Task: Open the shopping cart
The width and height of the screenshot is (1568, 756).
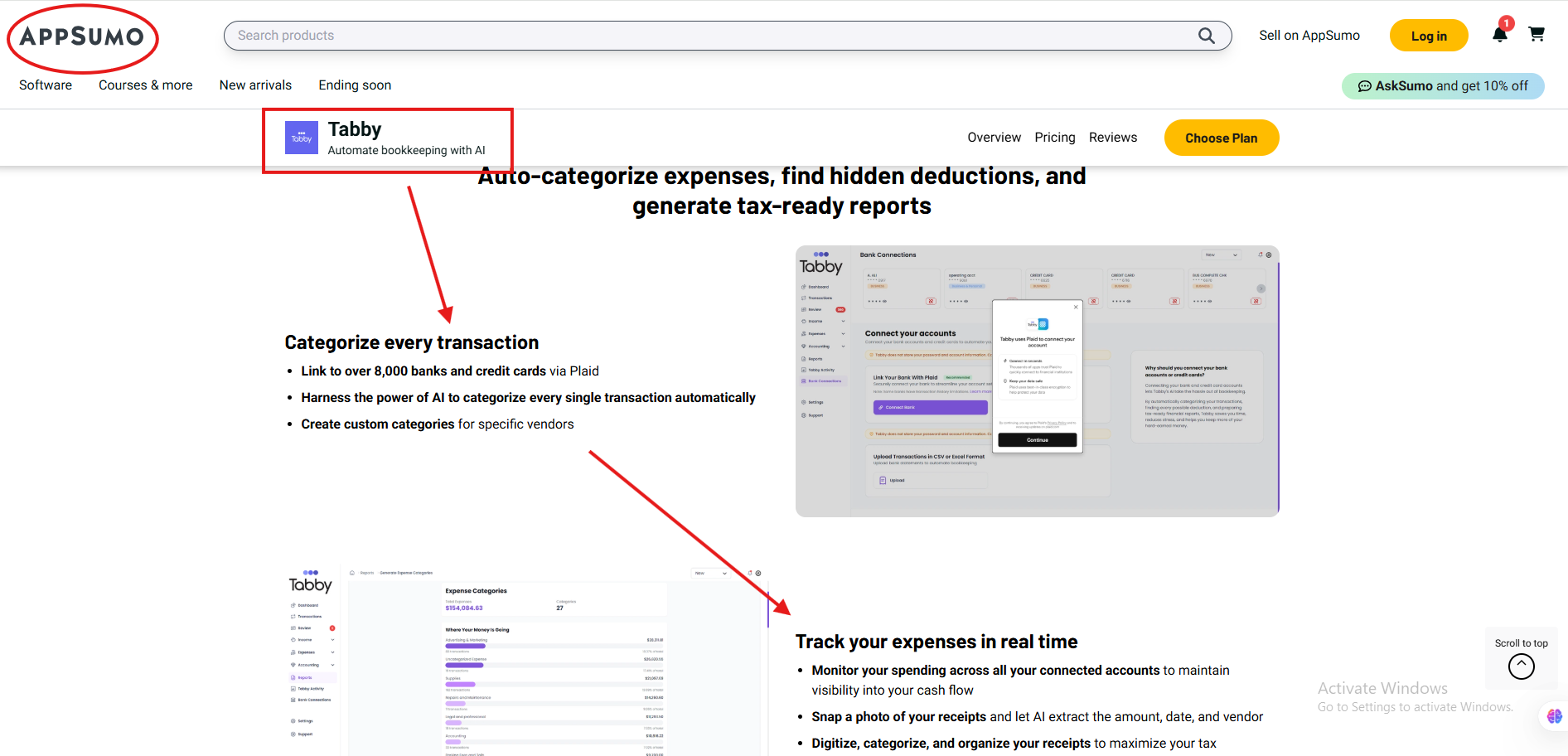Action: [x=1537, y=35]
